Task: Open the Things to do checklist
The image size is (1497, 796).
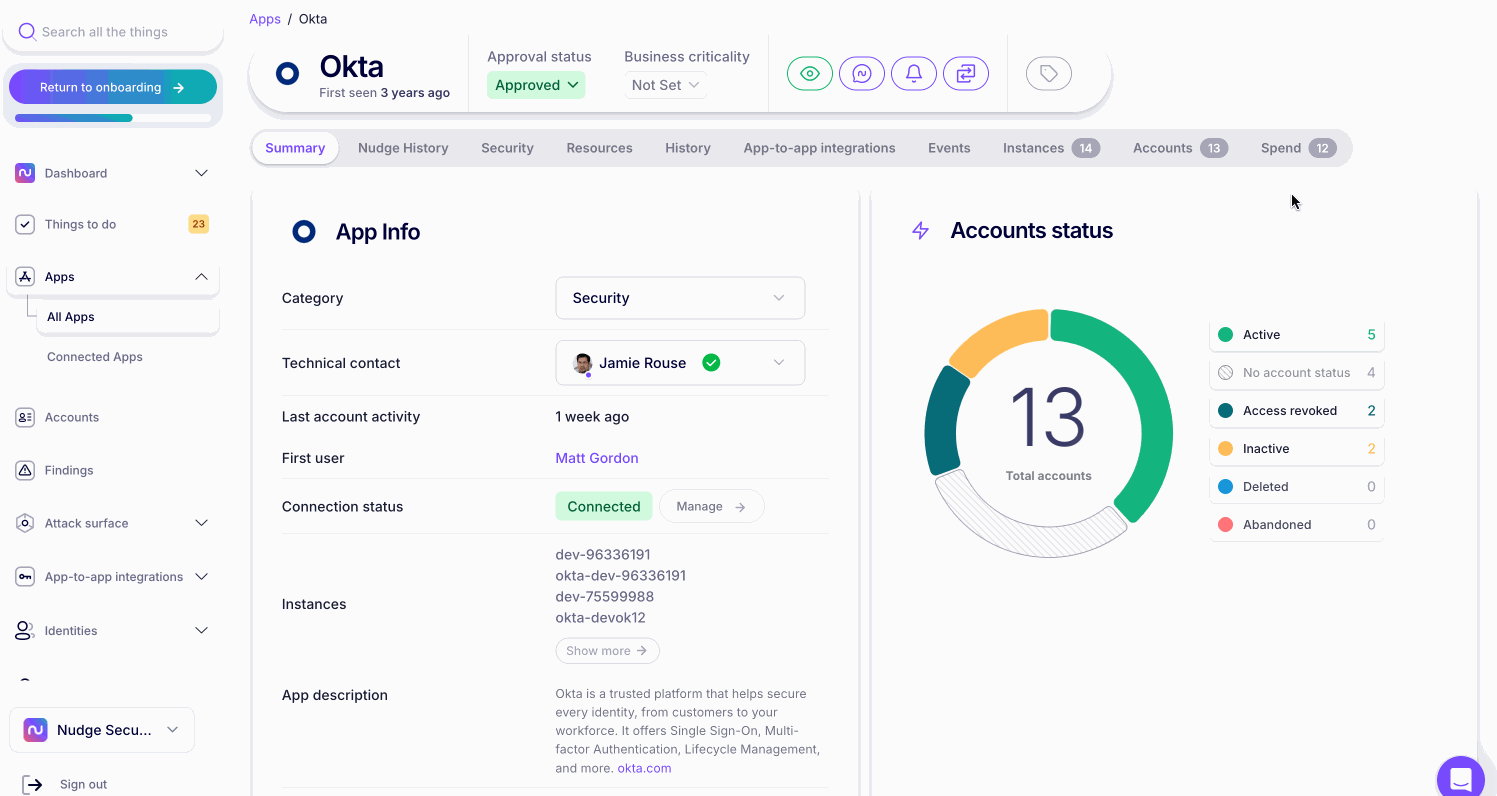Action: (x=80, y=224)
